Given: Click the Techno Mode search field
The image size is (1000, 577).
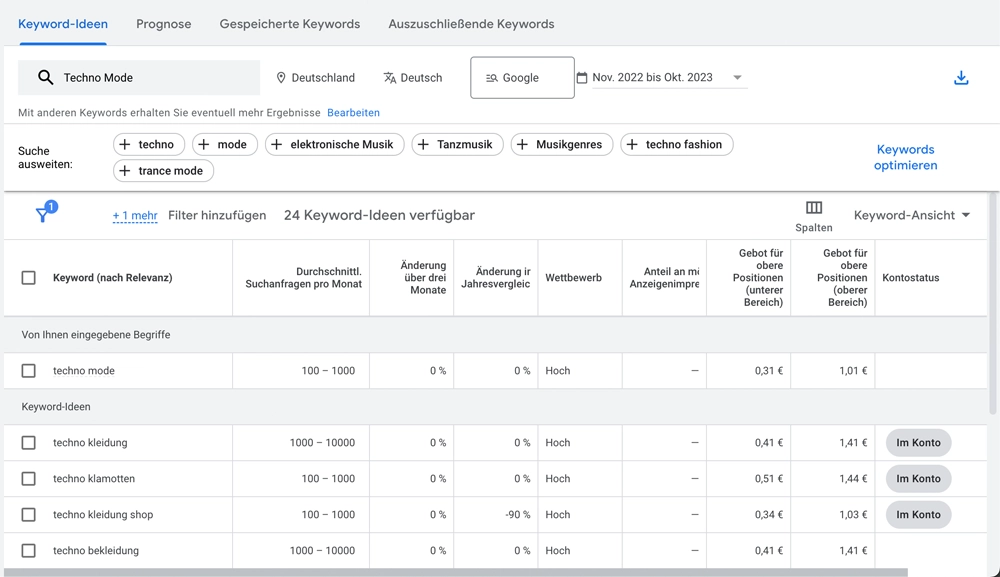Looking at the screenshot, I should [x=139, y=78].
